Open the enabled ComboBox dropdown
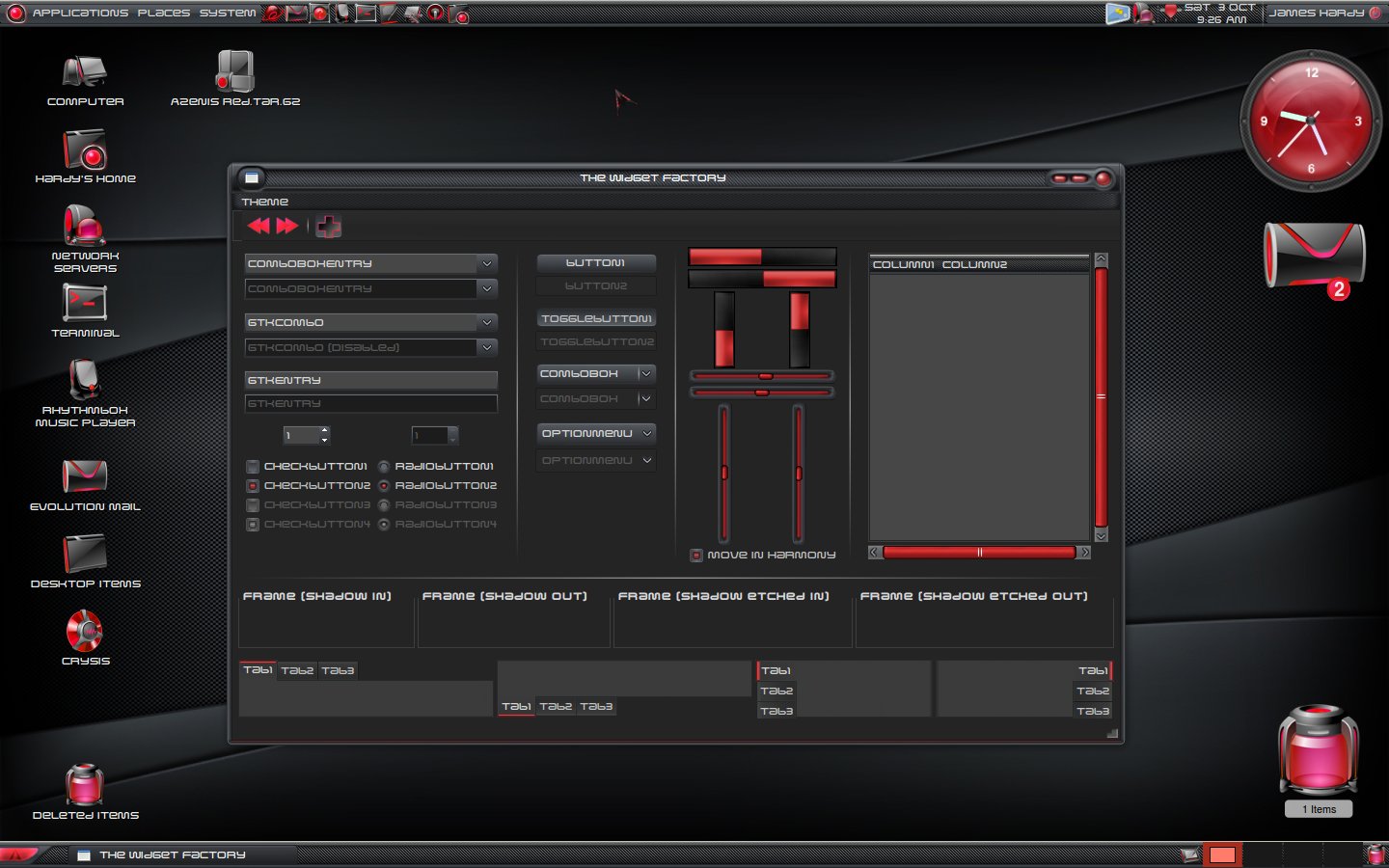The width and height of the screenshot is (1389, 868). click(x=596, y=373)
